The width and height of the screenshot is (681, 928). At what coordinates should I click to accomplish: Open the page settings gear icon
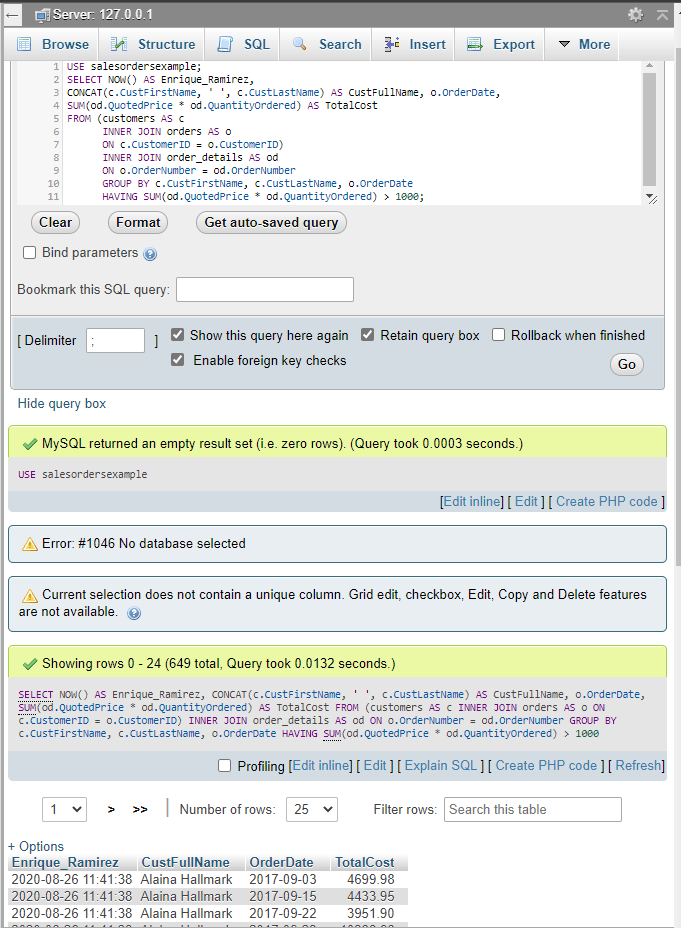635,15
